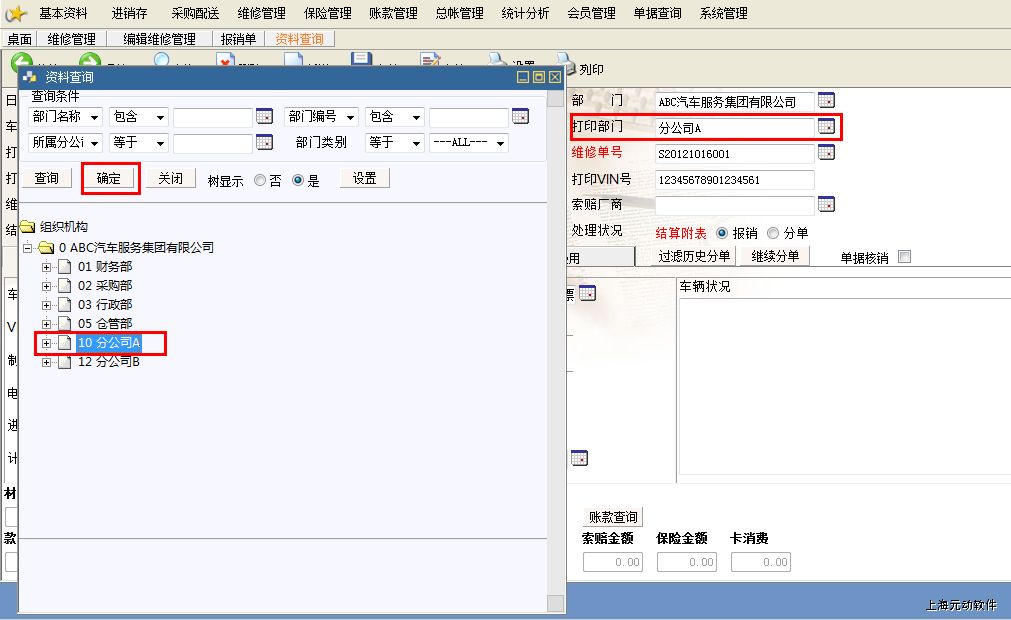The image size is (1011, 620).
Task: Switch to the 报销单 tab
Action: click(238, 39)
